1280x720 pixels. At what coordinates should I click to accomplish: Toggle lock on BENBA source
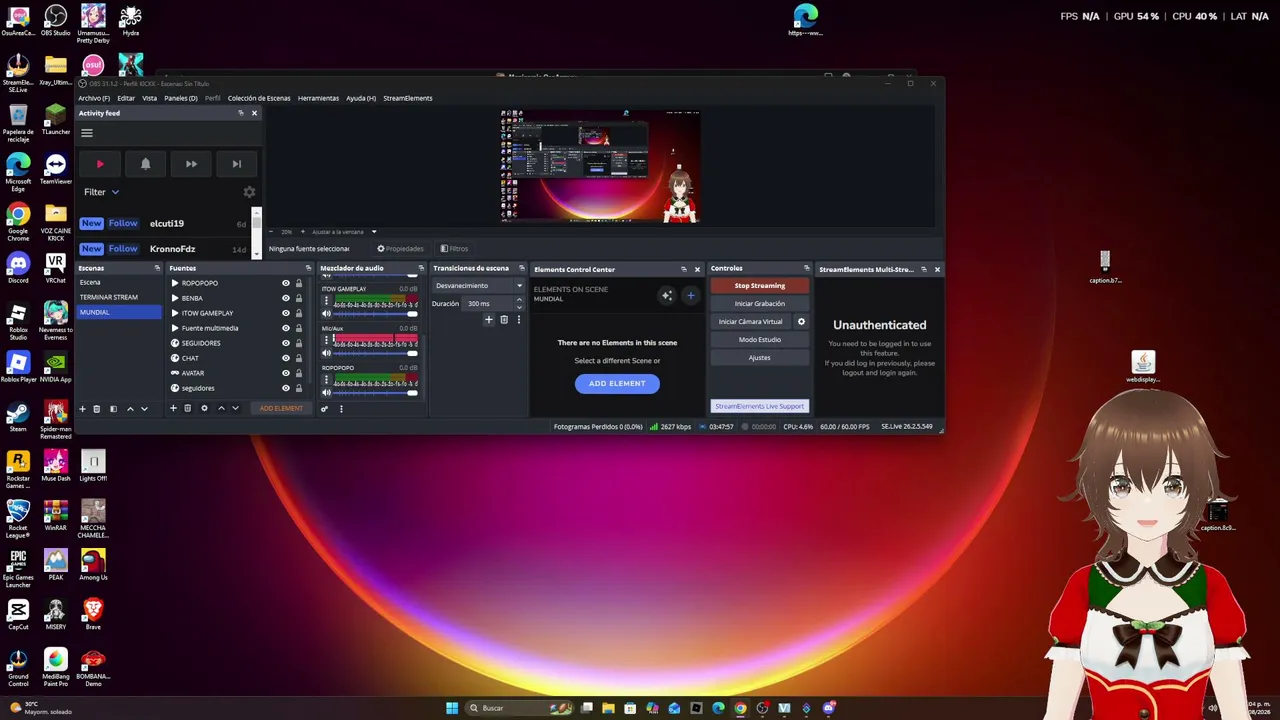[x=298, y=298]
